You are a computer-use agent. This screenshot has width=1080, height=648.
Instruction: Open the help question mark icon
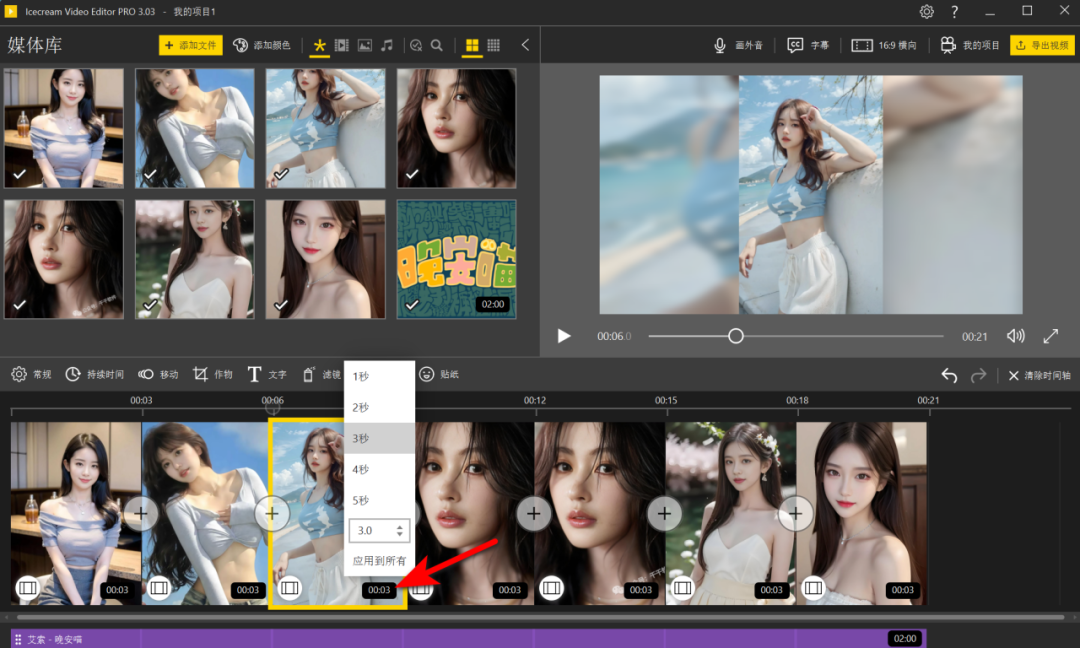(x=954, y=12)
